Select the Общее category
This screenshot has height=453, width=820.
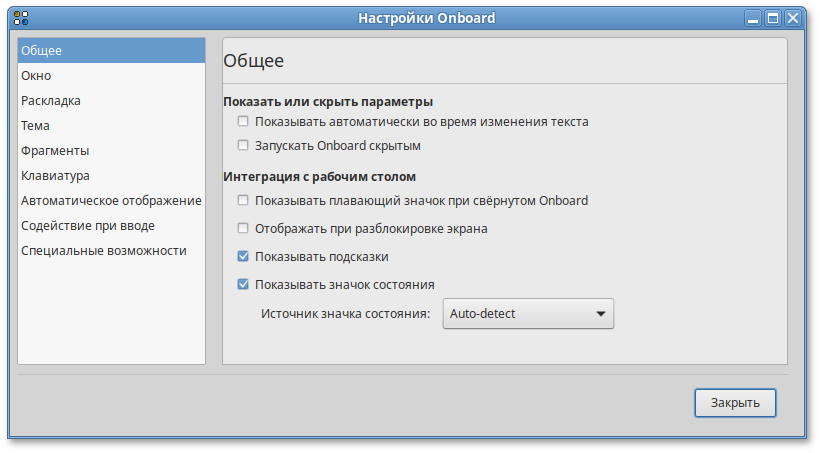click(111, 51)
